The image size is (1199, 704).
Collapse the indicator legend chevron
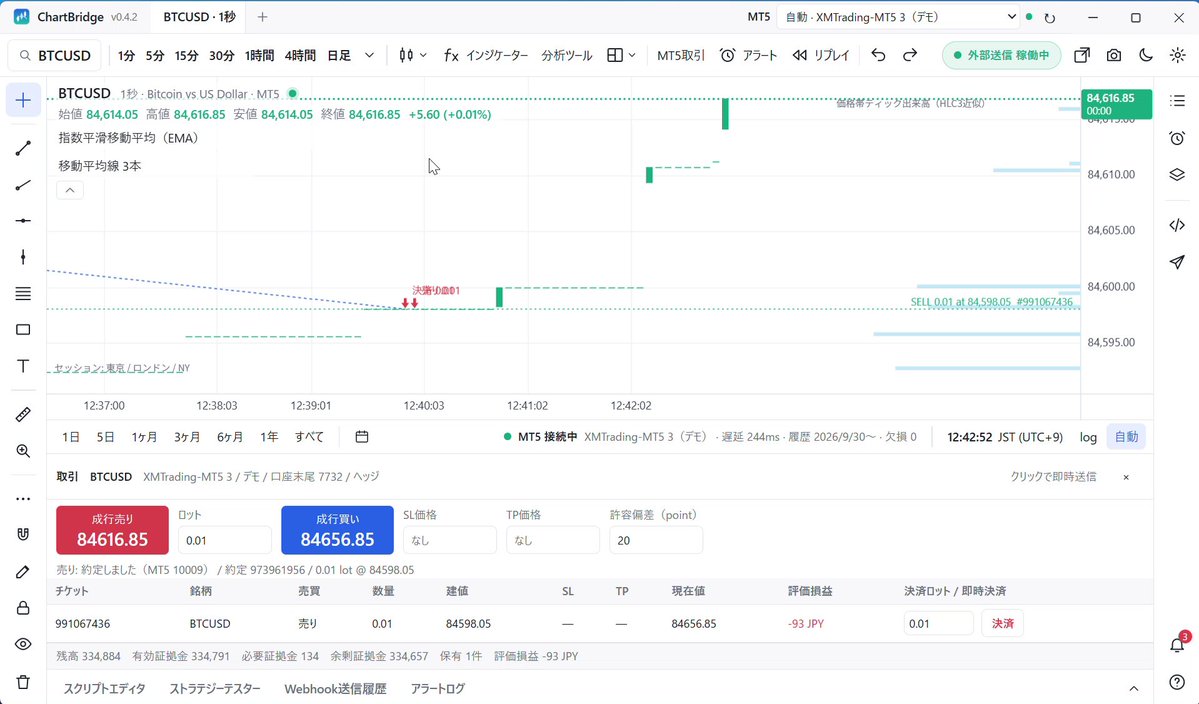(70, 190)
